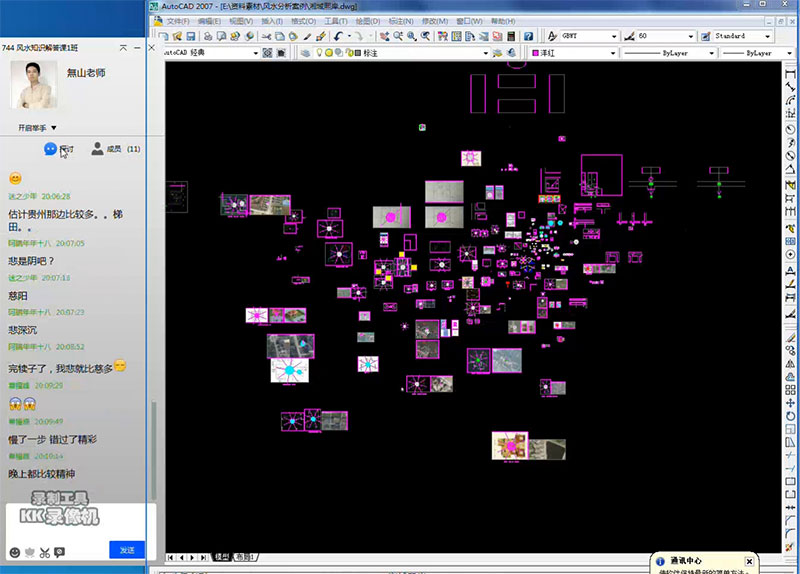Click the Publish icon

click(x=235, y=36)
